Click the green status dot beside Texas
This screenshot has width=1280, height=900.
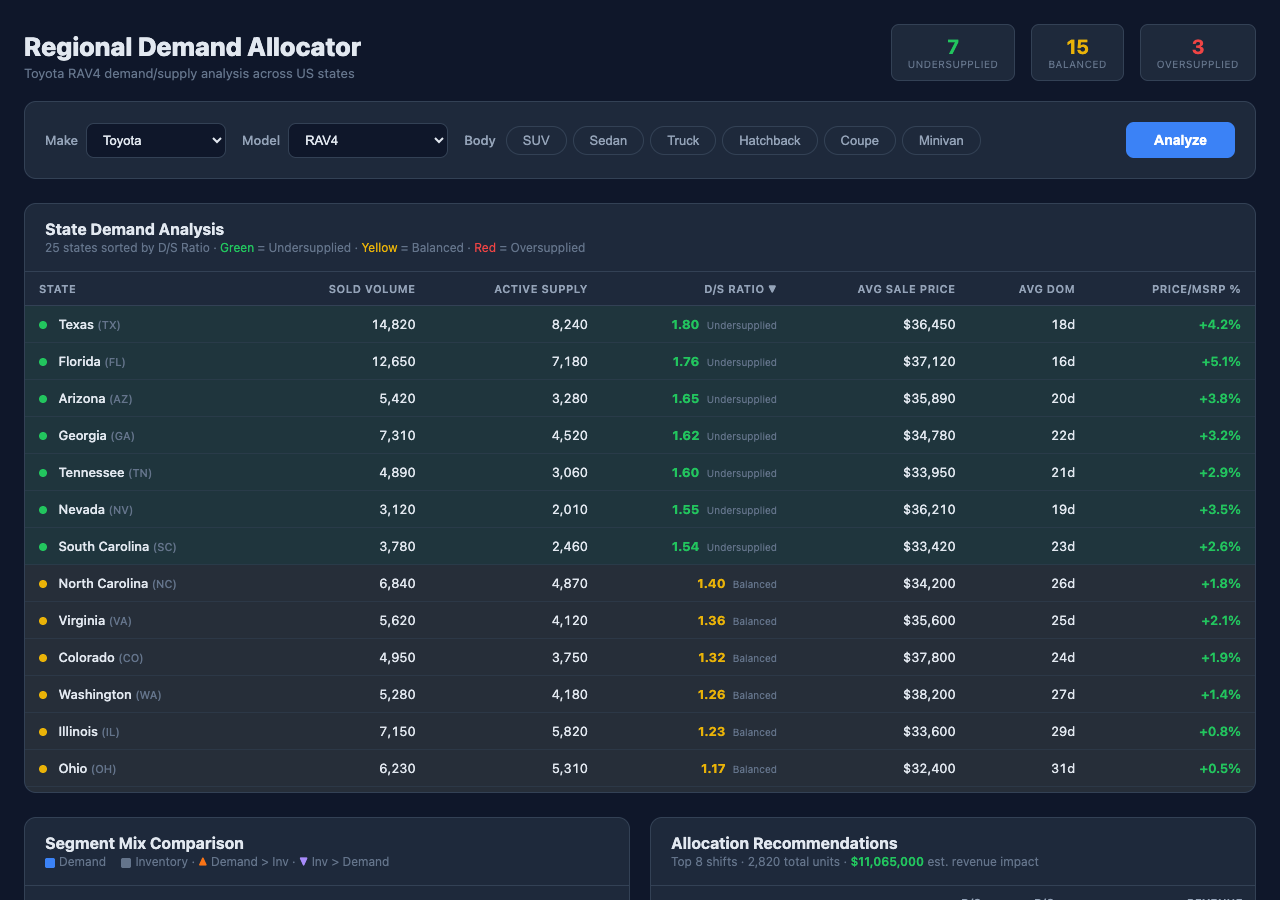(x=41, y=324)
